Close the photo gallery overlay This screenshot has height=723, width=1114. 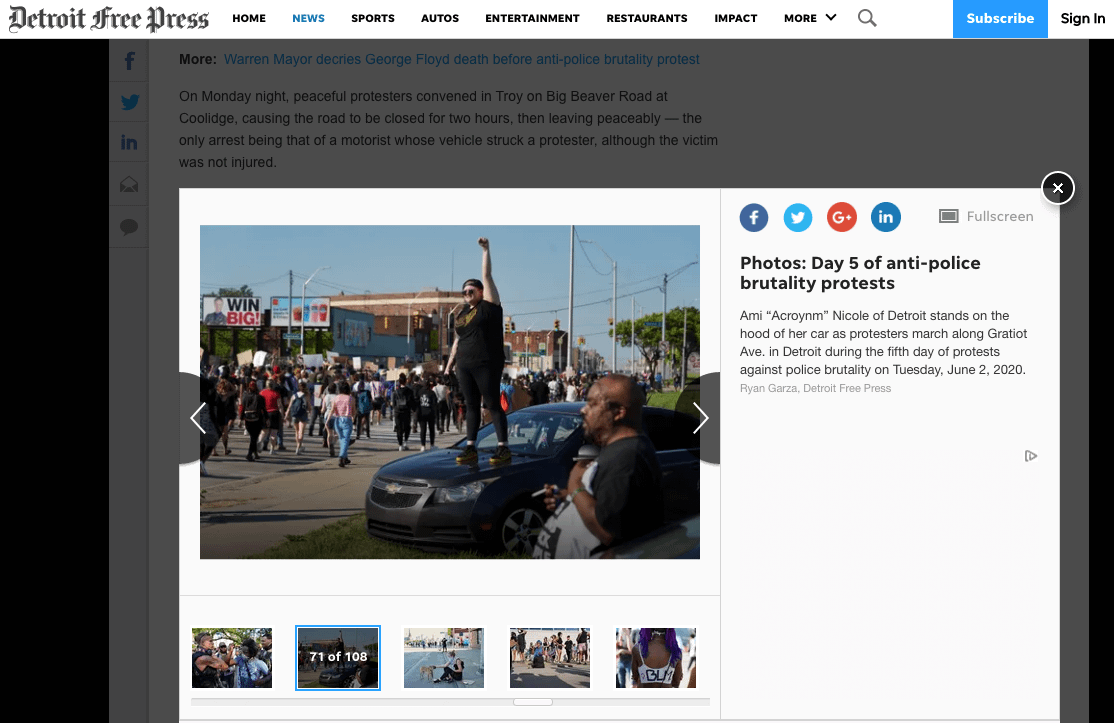click(x=1057, y=188)
